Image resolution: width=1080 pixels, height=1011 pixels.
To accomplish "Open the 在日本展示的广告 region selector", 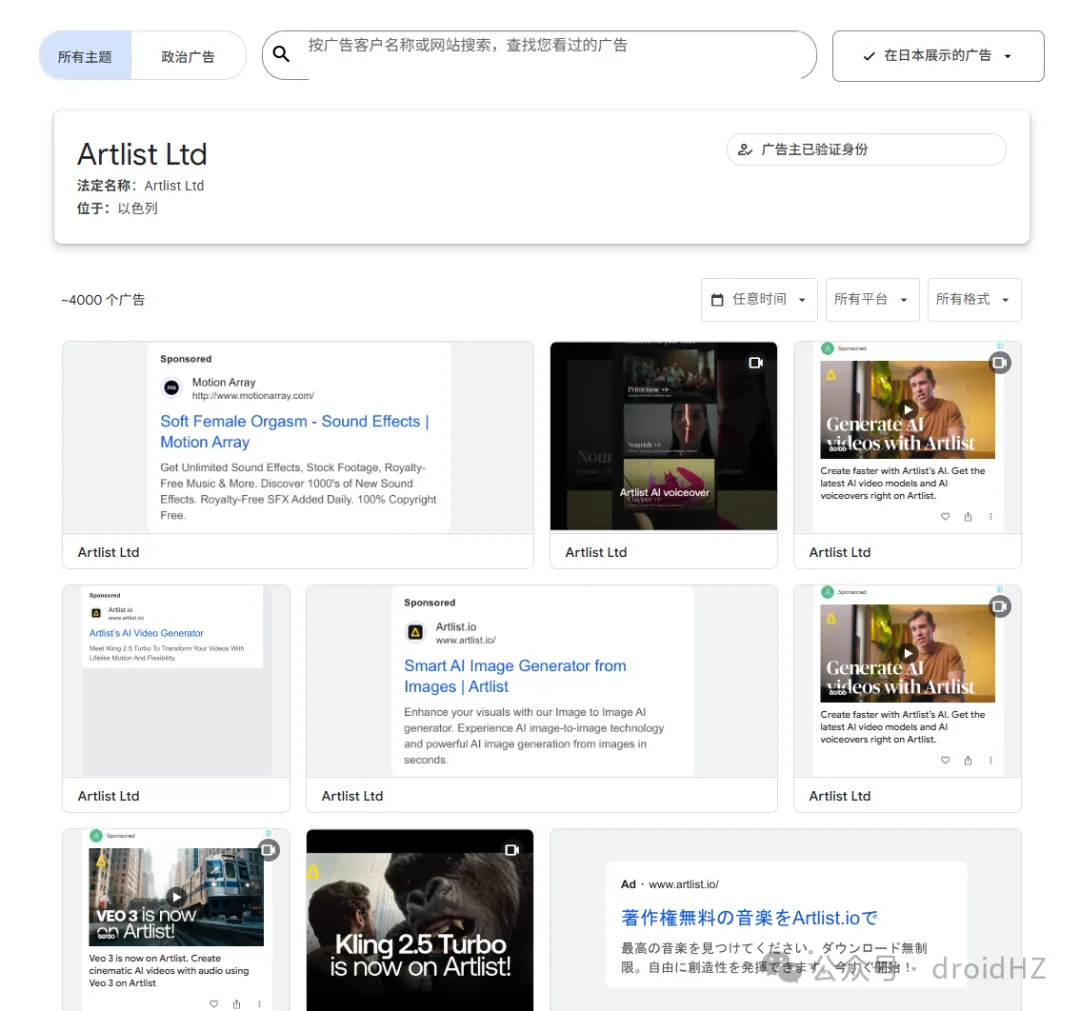I will pos(936,56).
